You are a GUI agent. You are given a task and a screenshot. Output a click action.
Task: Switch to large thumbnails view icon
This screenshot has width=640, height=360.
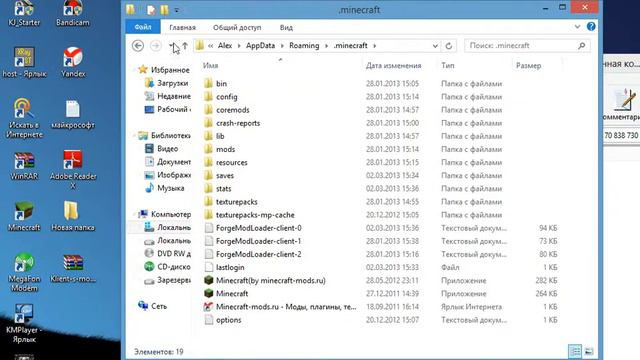[x=589, y=351]
